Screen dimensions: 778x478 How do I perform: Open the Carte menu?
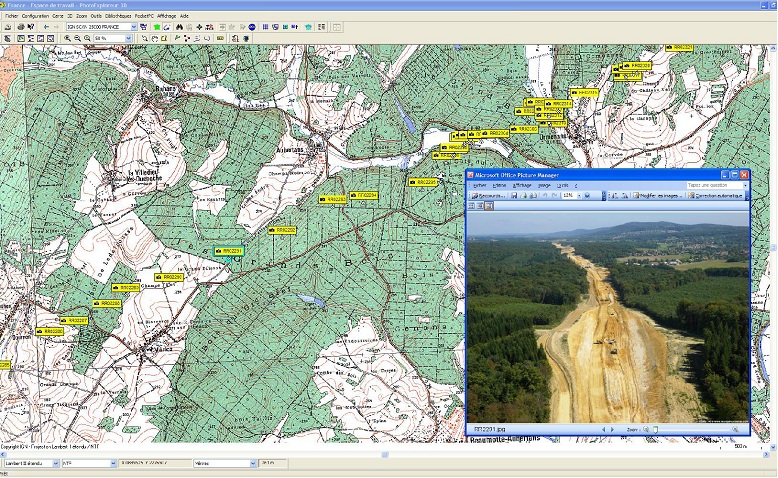click(x=58, y=16)
